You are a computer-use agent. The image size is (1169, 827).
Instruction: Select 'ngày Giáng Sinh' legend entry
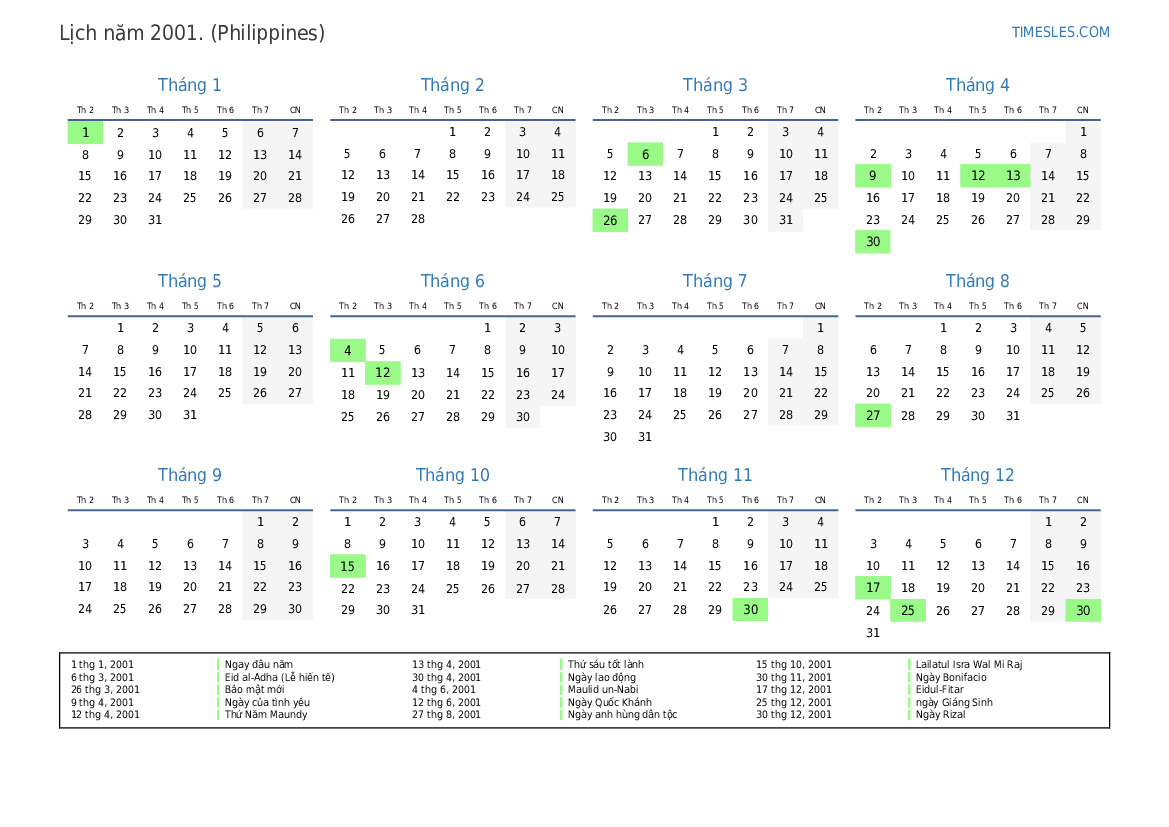954,702
